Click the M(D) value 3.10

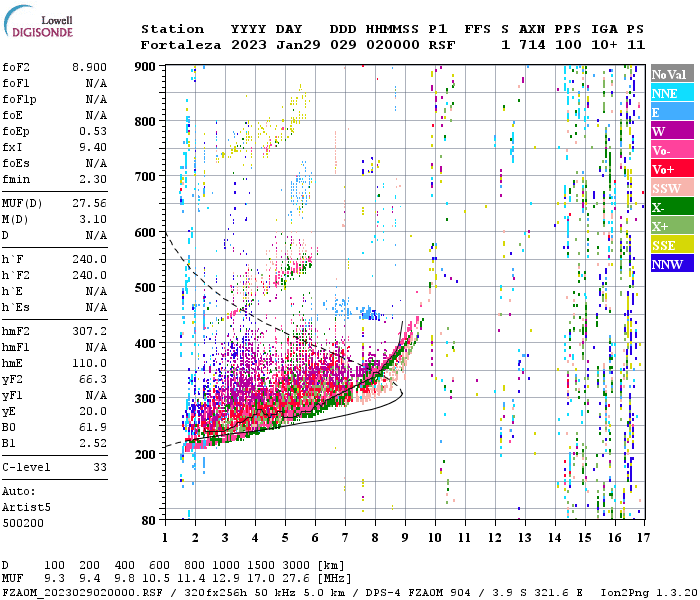(93, 220)
